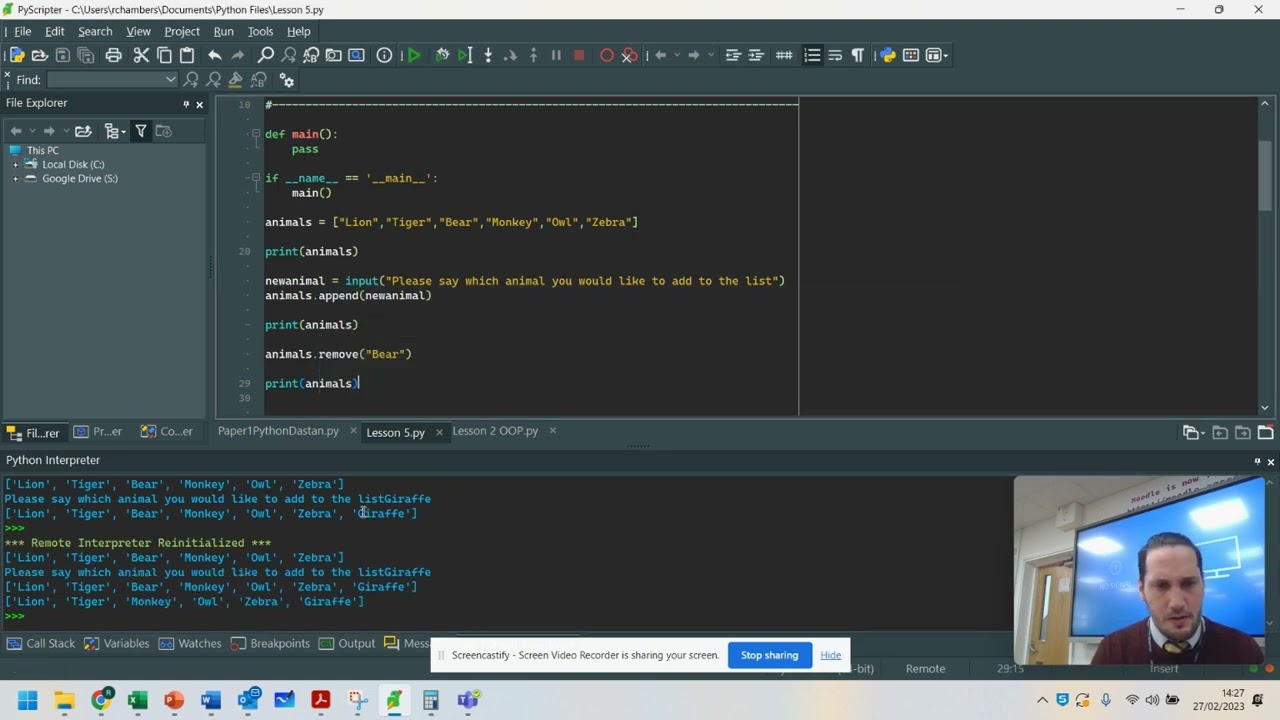This screenshot has height=720, width=1280.
Task: Click the Paste clipboard icon
Action: click(187, 55)
